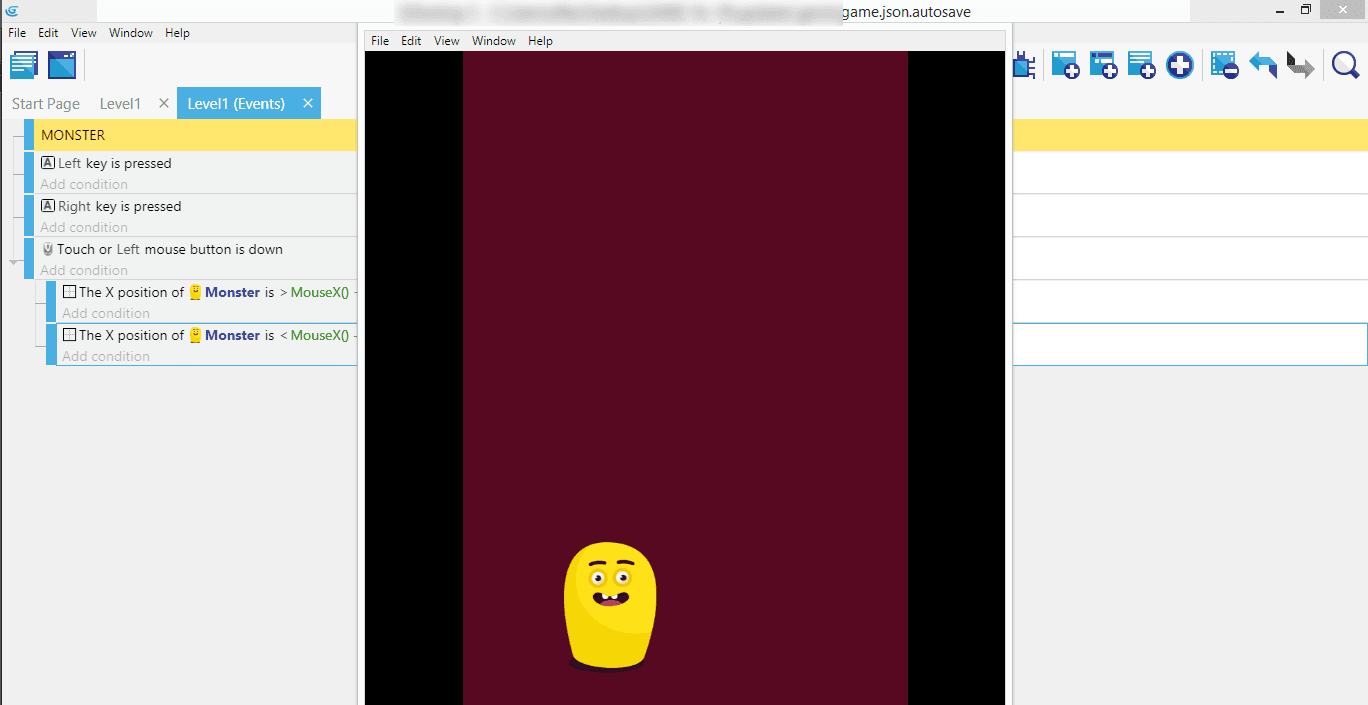Click the scene editor window icon
Screen dimensions: 1368x705
pos(62,65)
